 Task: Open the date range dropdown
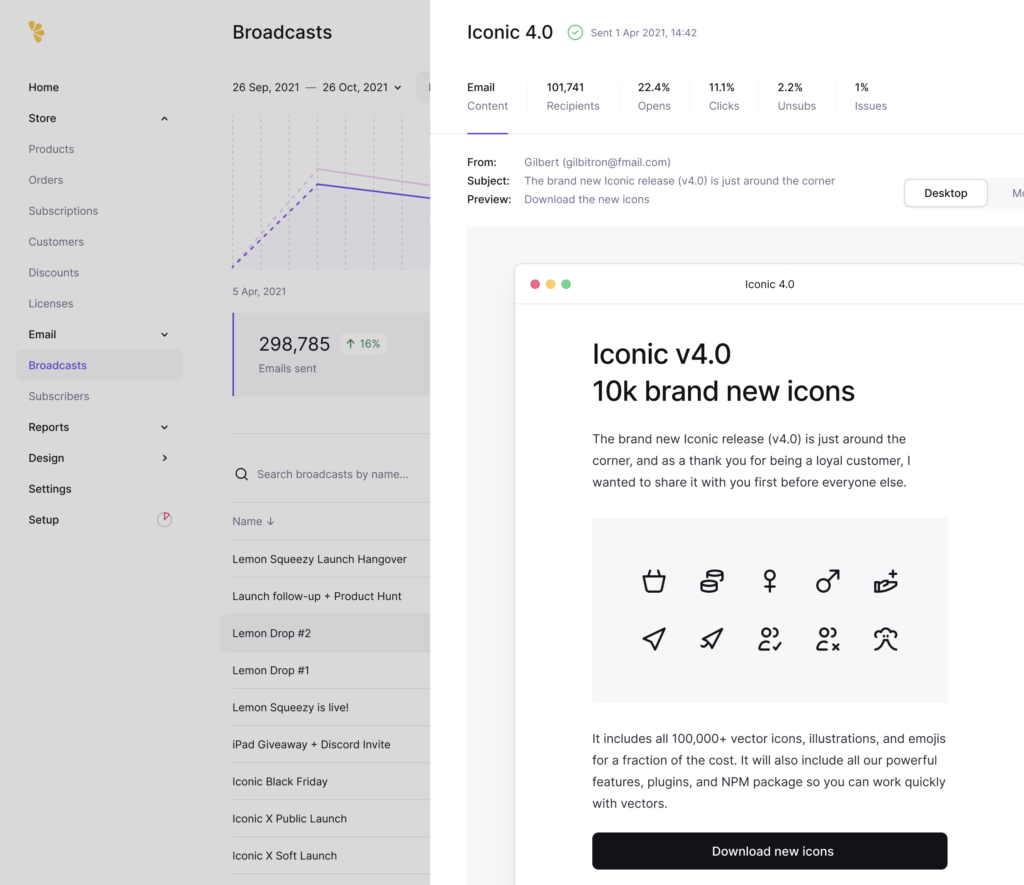coord(317,88)
